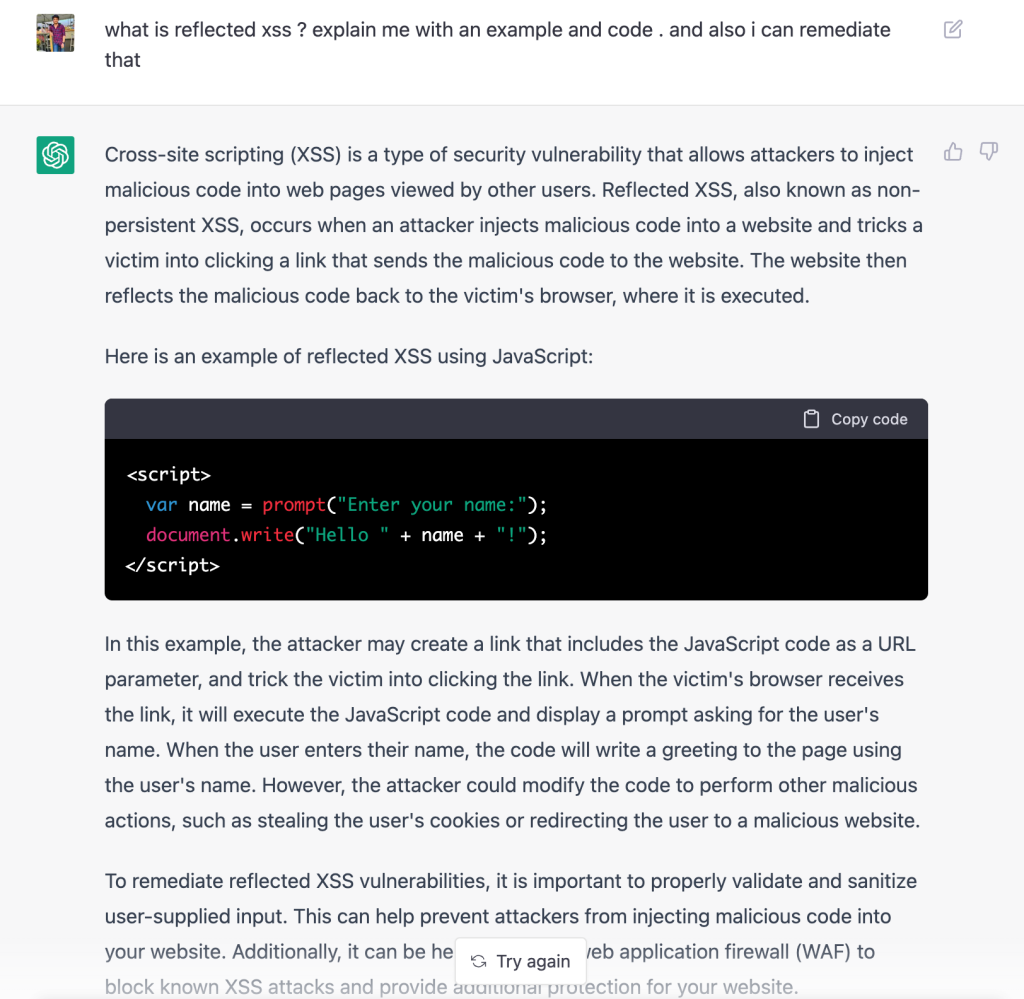The image size is (1024, 999).
Task: Click the refresh icon in Try again
Action: (479, 961)
